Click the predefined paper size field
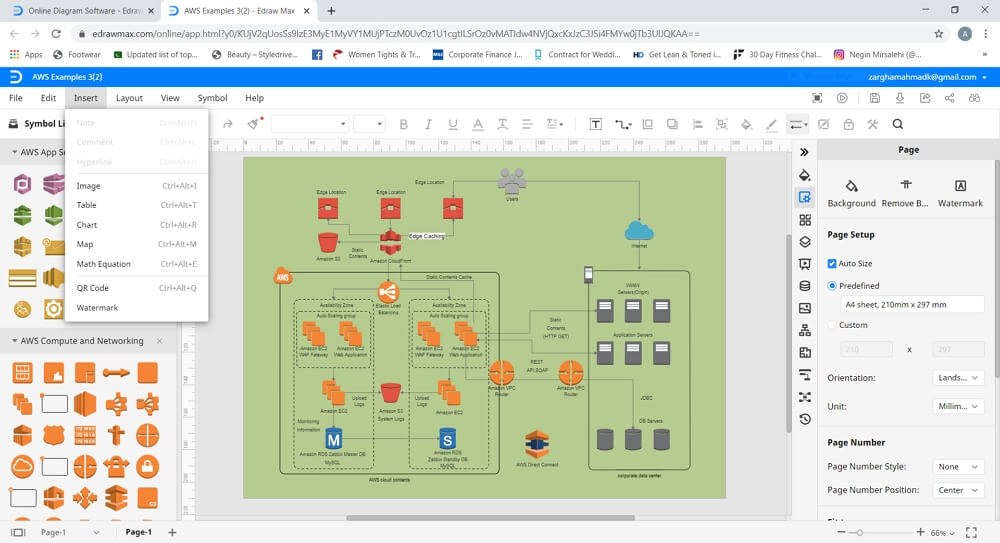 [x=912, y=304]
